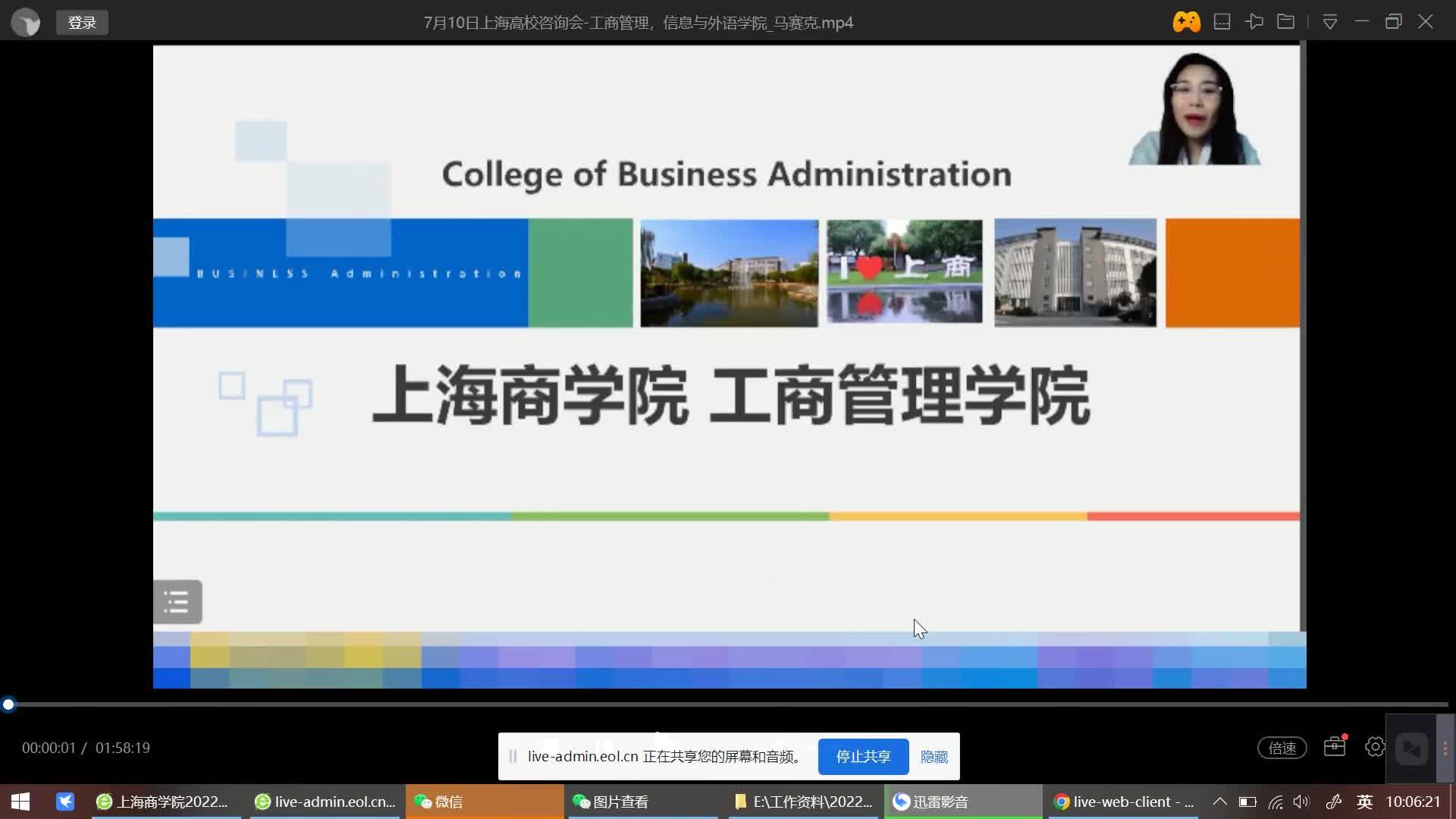Image resolution: width=1456 pixels, height=819 pixels.
Task: Click the pen workspace tray icon
Action: [1334, 802]
